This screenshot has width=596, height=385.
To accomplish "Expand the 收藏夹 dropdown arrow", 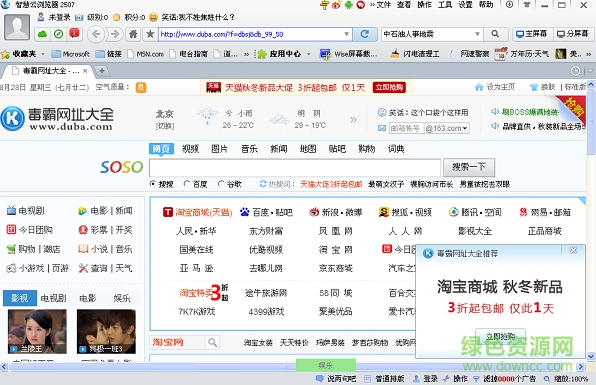I will [x=43, y=54].
